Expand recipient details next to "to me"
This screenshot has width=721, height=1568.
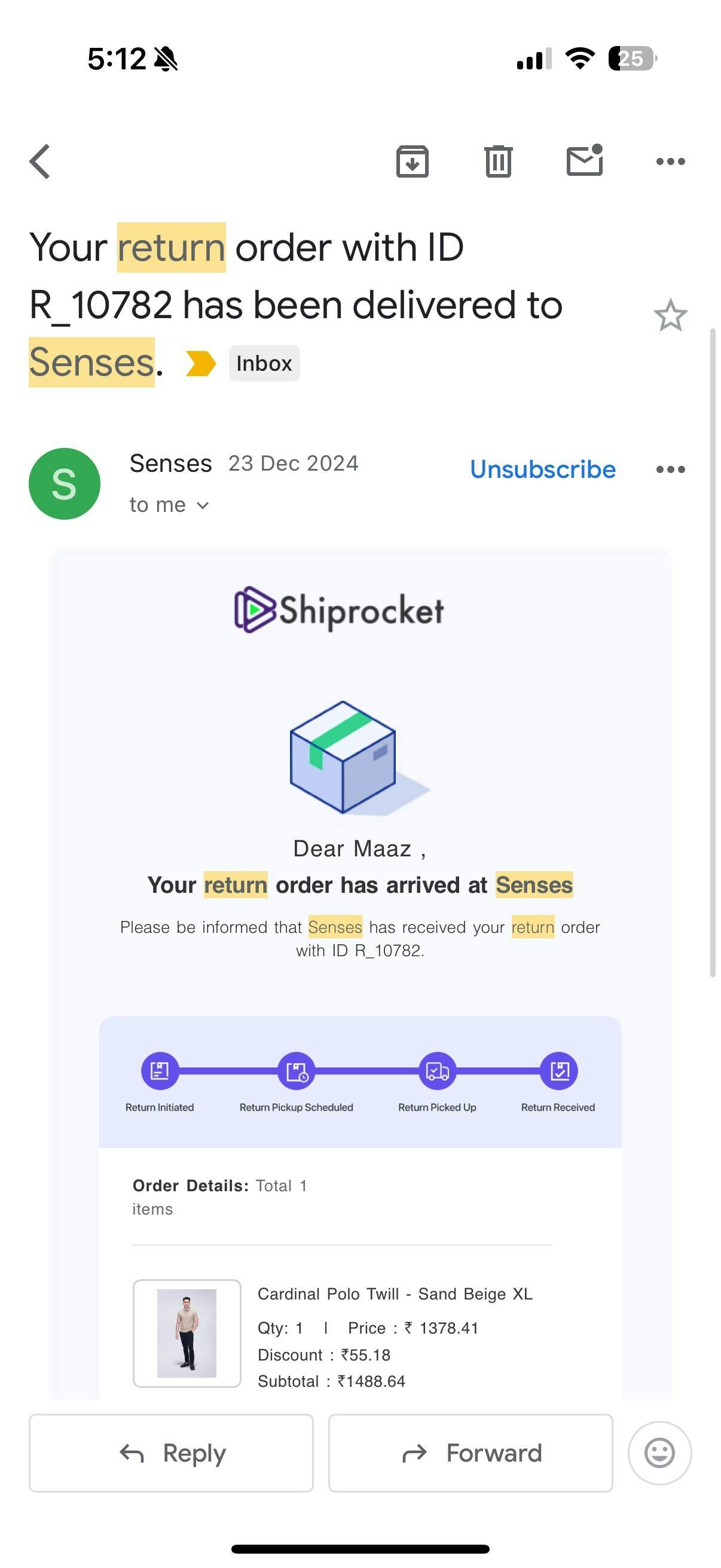[x=203, y=505]
